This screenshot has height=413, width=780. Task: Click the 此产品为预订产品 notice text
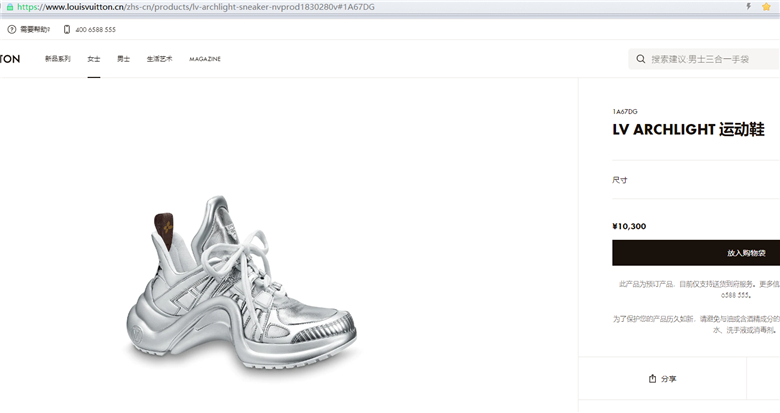click(699, 289)
